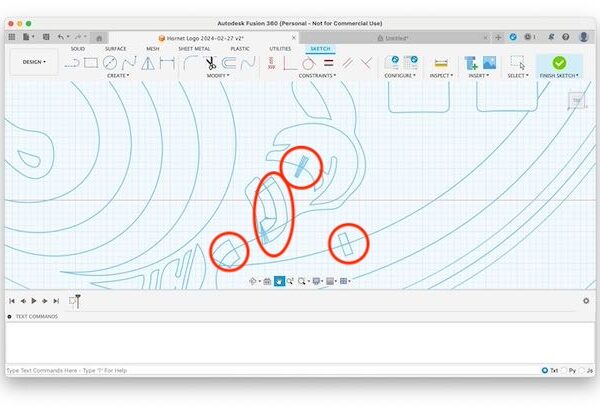Collapse the TEXT COMMANDS panel
This screenshot has width=600, height=410.
[x=10, y=317]
